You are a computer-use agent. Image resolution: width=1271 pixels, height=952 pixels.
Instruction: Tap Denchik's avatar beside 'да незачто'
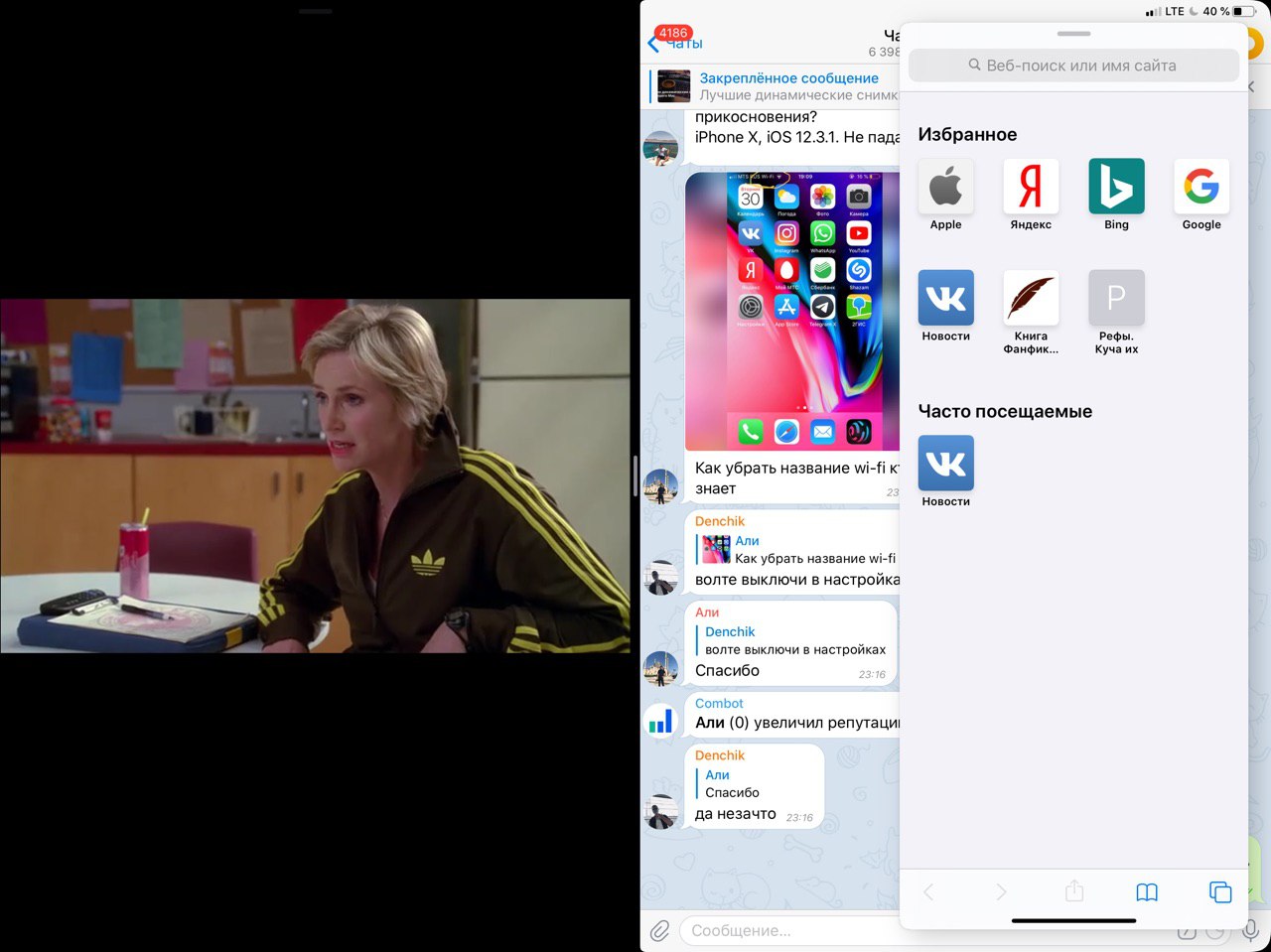tap(660, 811)
